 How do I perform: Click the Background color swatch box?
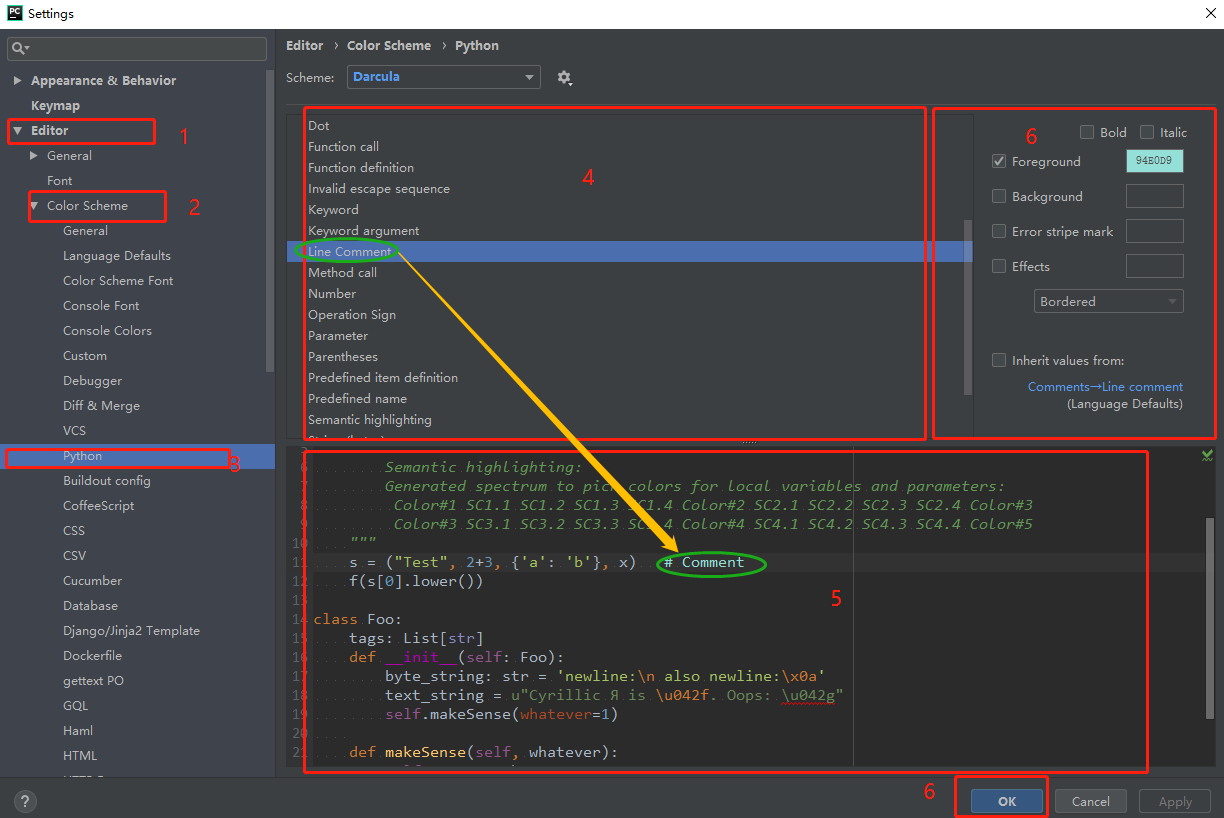(1154, 196)
